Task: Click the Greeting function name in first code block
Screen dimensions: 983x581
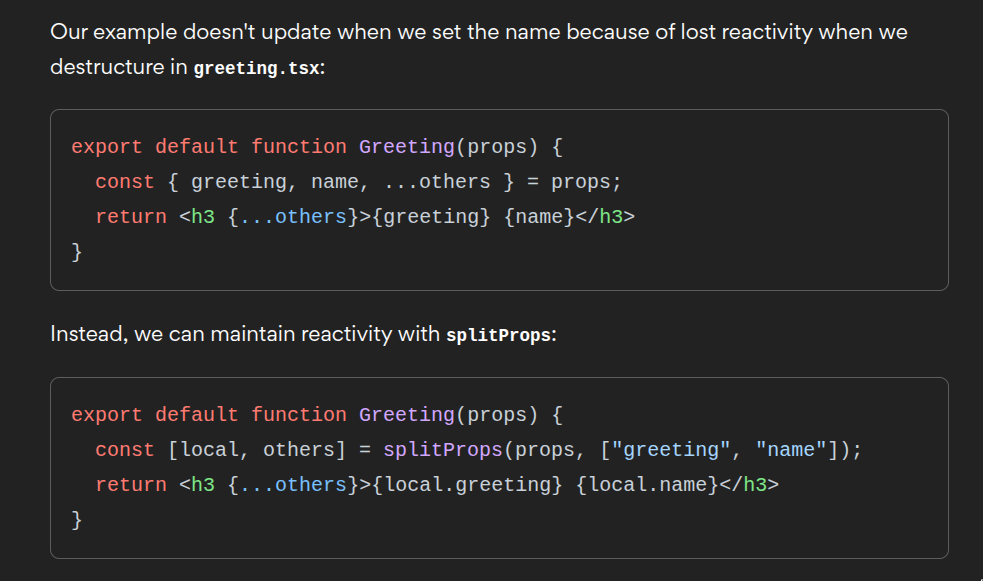Action: (406, 147)
